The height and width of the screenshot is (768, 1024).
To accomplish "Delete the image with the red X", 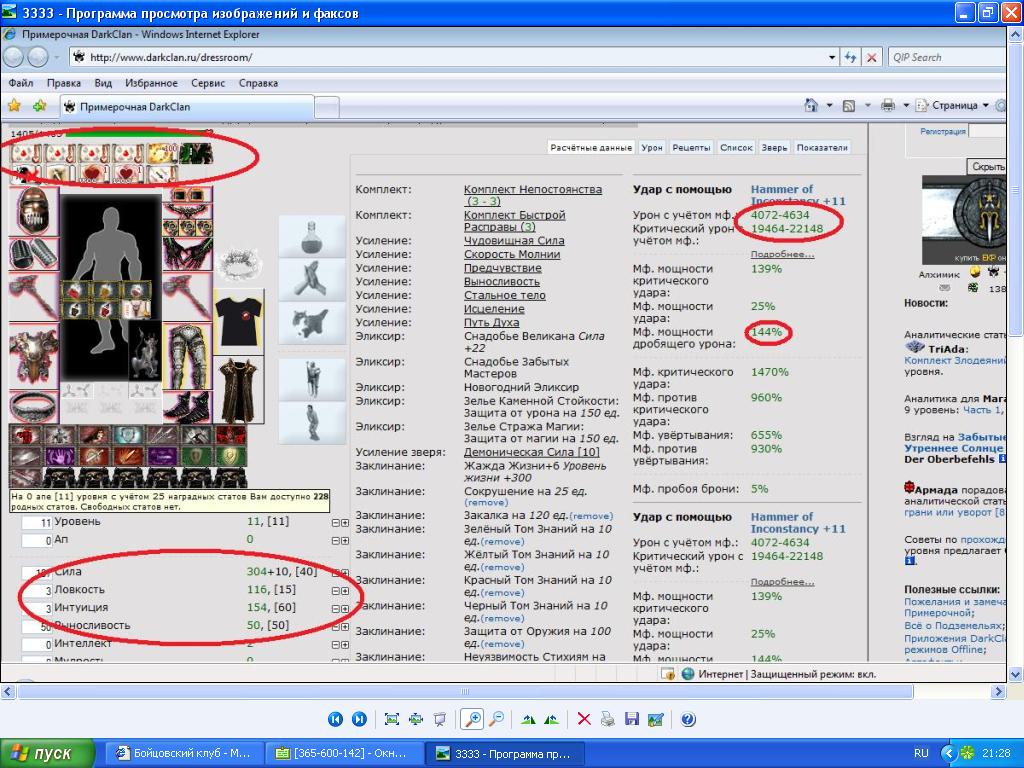I will tap(584, 719).
